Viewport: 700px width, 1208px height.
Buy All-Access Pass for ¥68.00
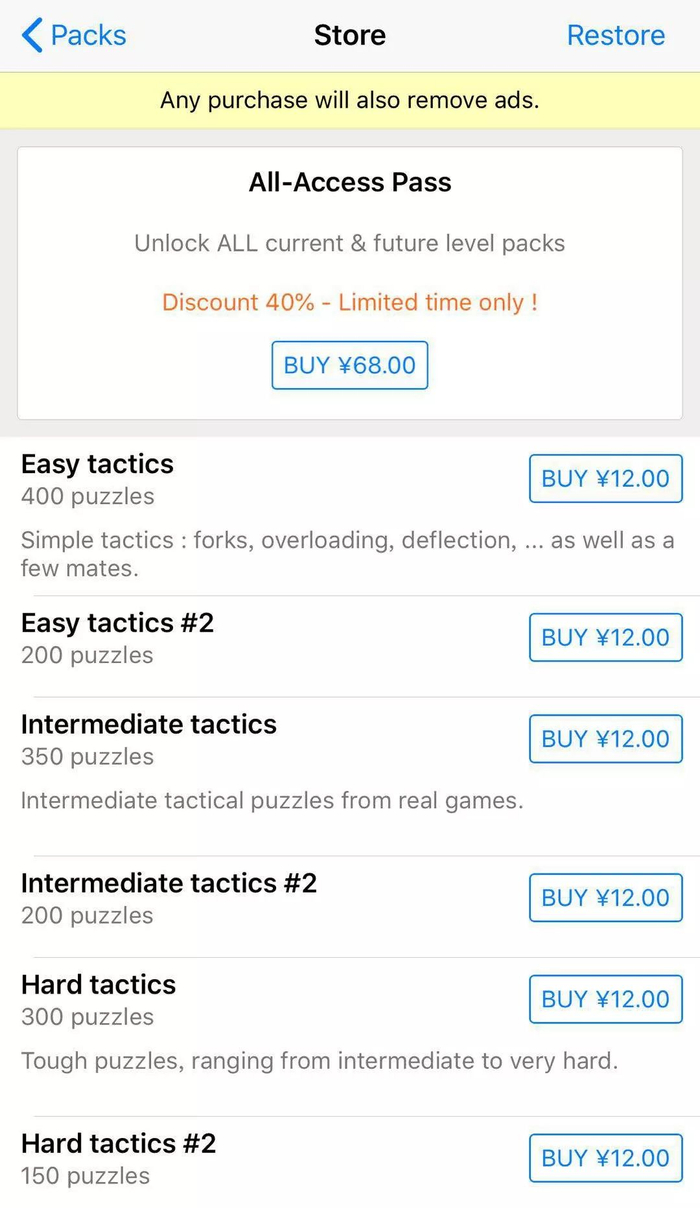click(x=350, y=365)
